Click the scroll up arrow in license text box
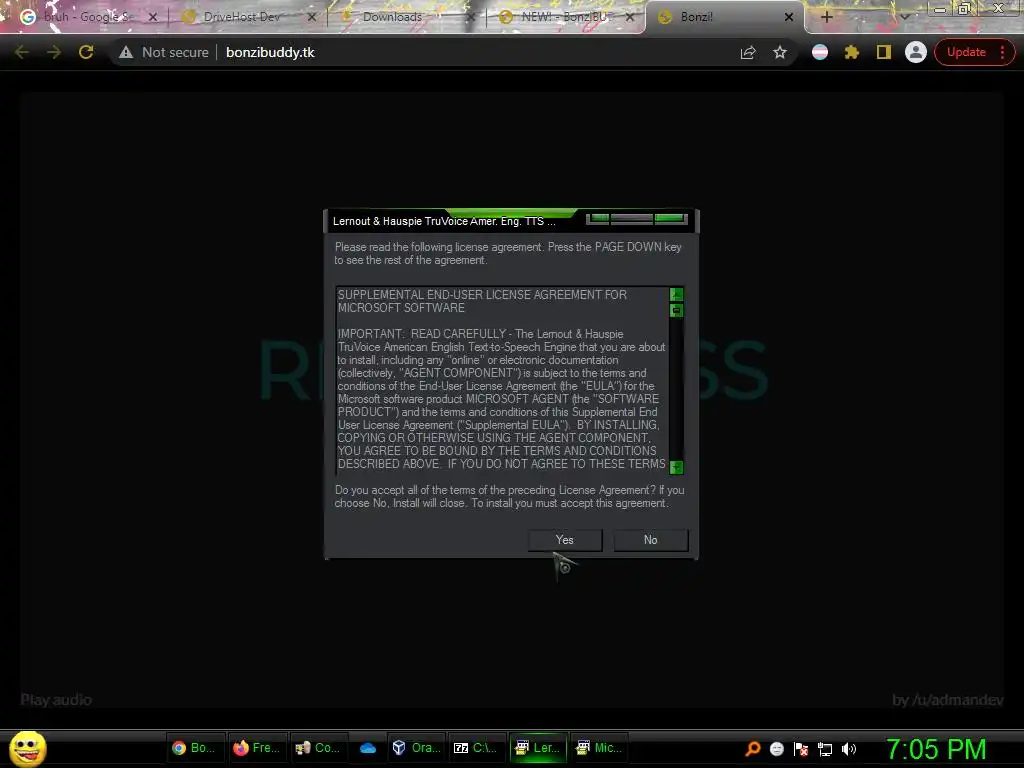This screenshot has width=1024, height=768. [x=677, y=294]
